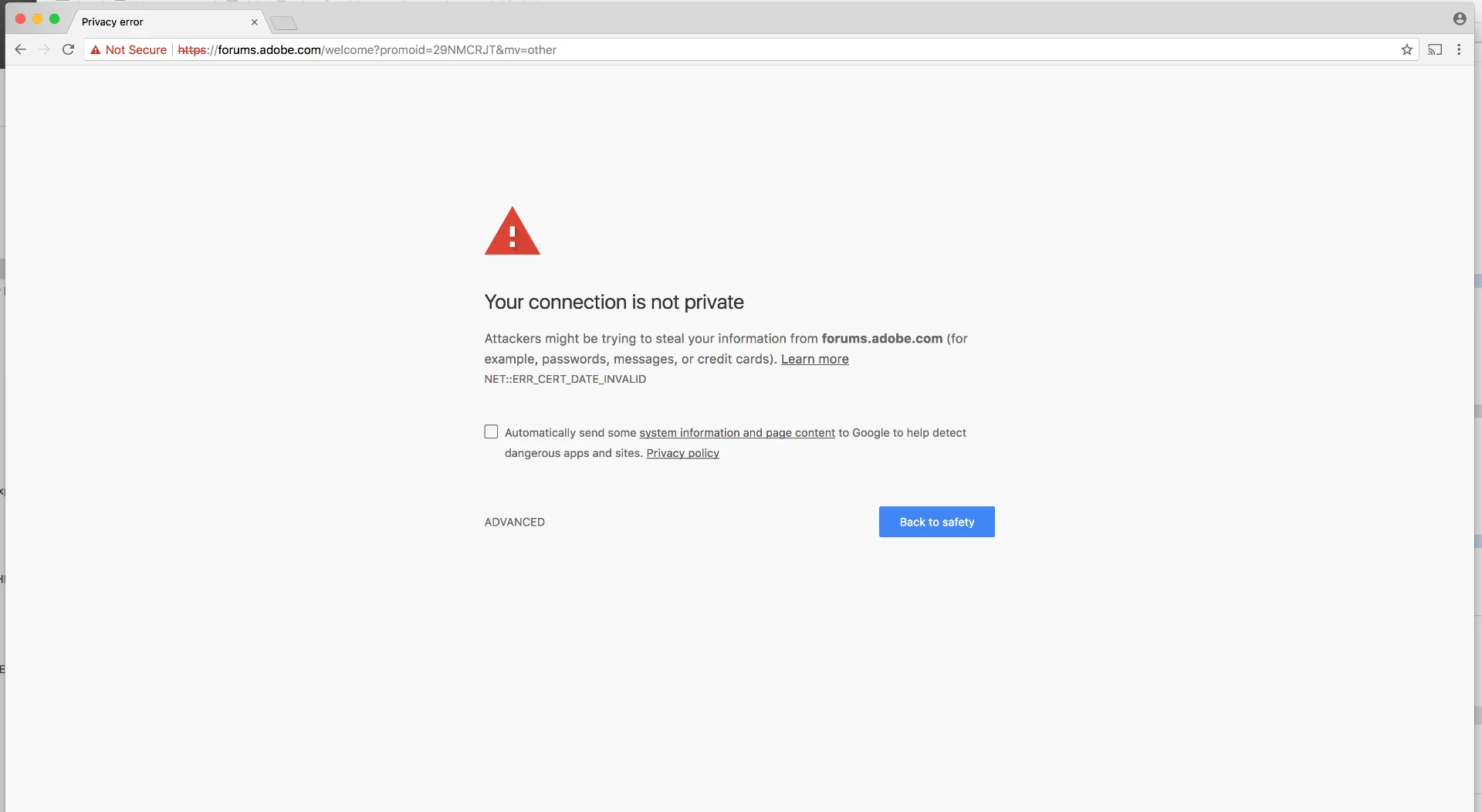The width and height of the screenshot is (1482, 812).
Task: Click the red warning triangle on the page
Action: click(x=512, y=231)
